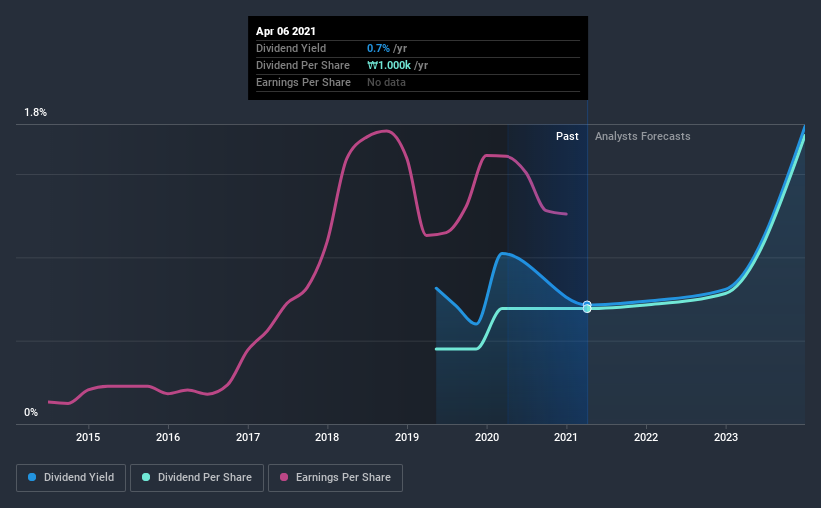
Task: Toggle the Earnings Per Share legend series
Action: (335, 478)
